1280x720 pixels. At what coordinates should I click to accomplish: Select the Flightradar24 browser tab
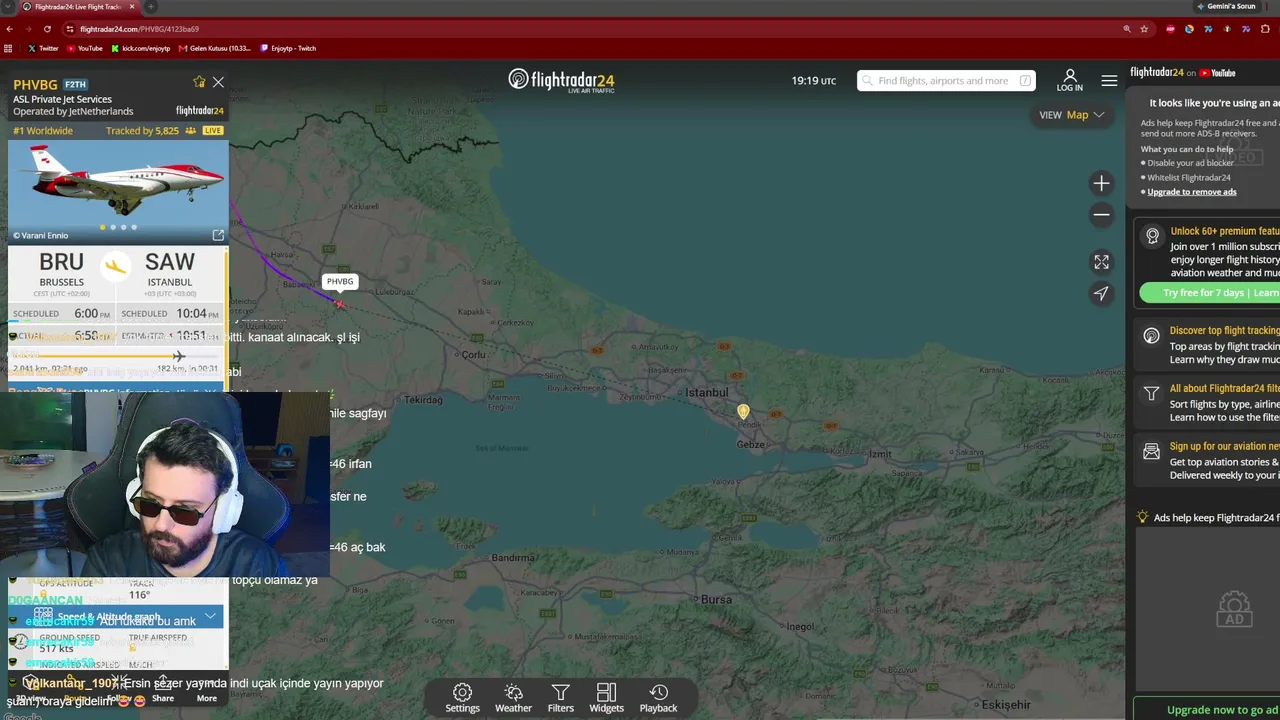79,6
